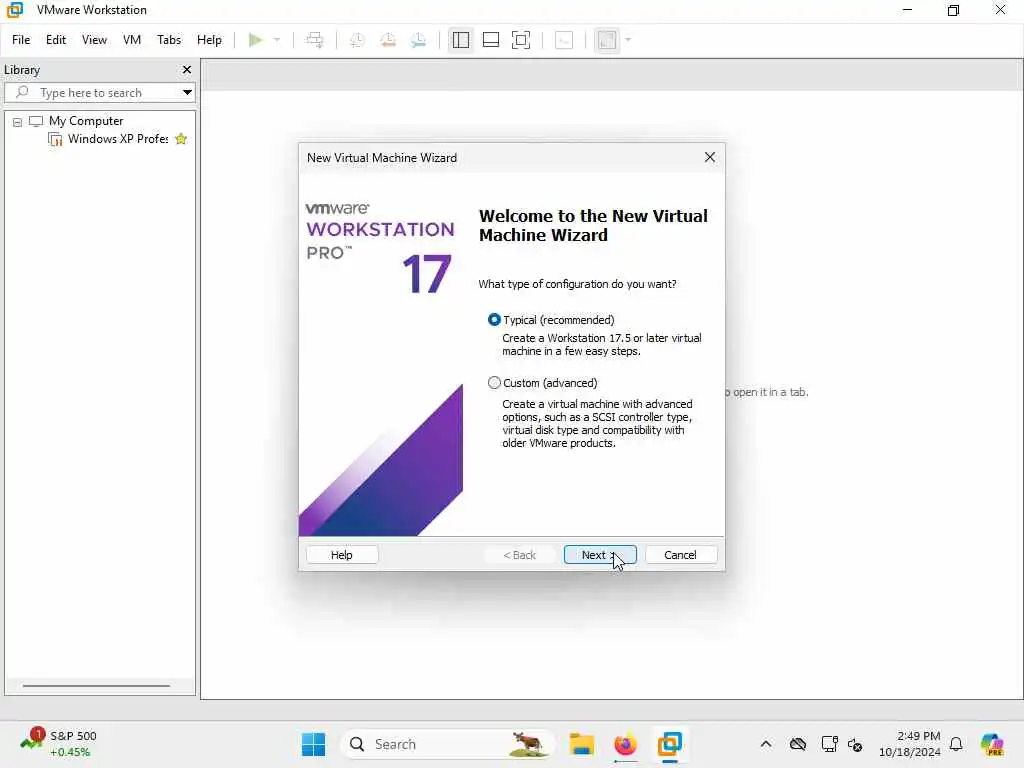Select My Computer in the Library
The image size is (1024, 768).
pos(86,121)
